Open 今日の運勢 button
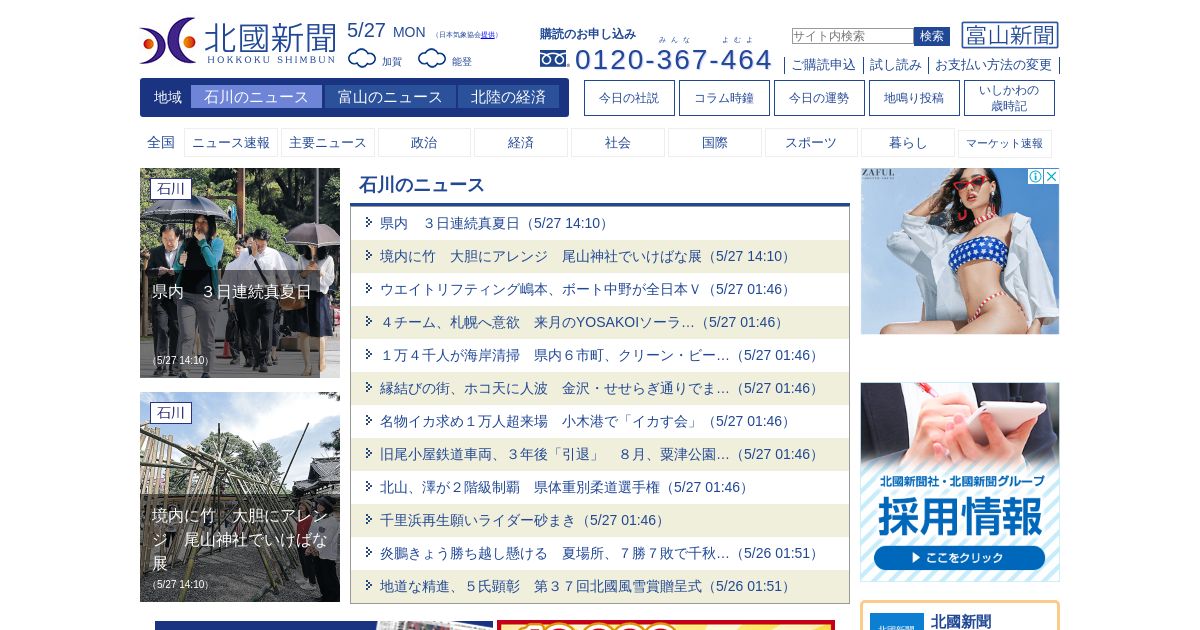Screen dimensions: 1200x630 click(x=819, y=98)
